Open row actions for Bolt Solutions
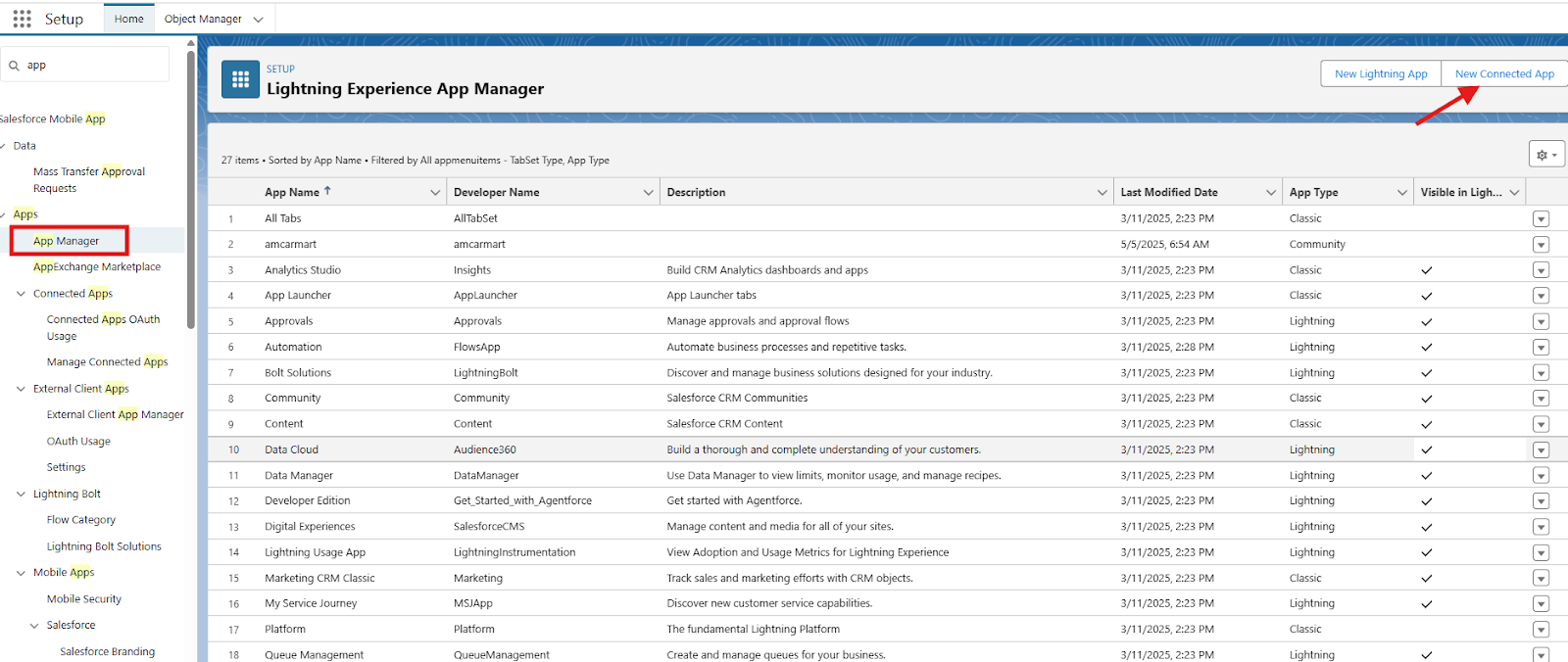Viewport: 1568px width, 662px height. click(1541, 373)
